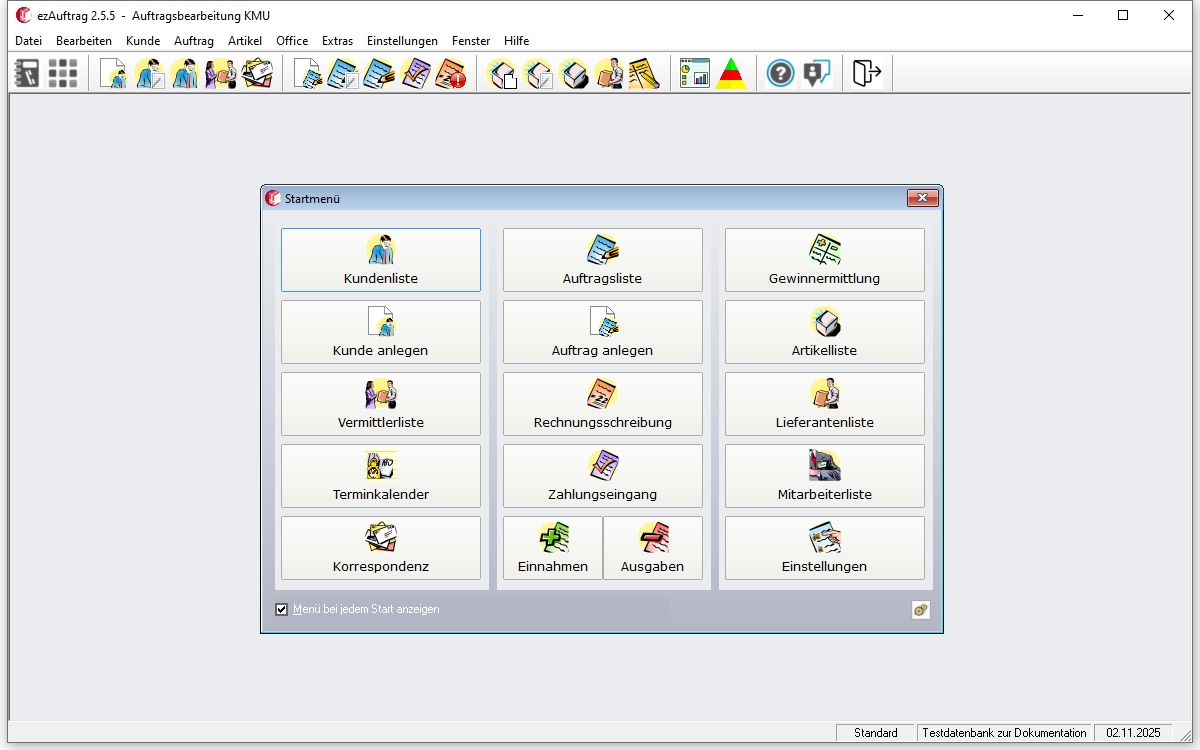The height and width of the screenshot is (750, 1200).
Task: Click supplier carrying package icon in toolbar
Action: coord(609,73)
